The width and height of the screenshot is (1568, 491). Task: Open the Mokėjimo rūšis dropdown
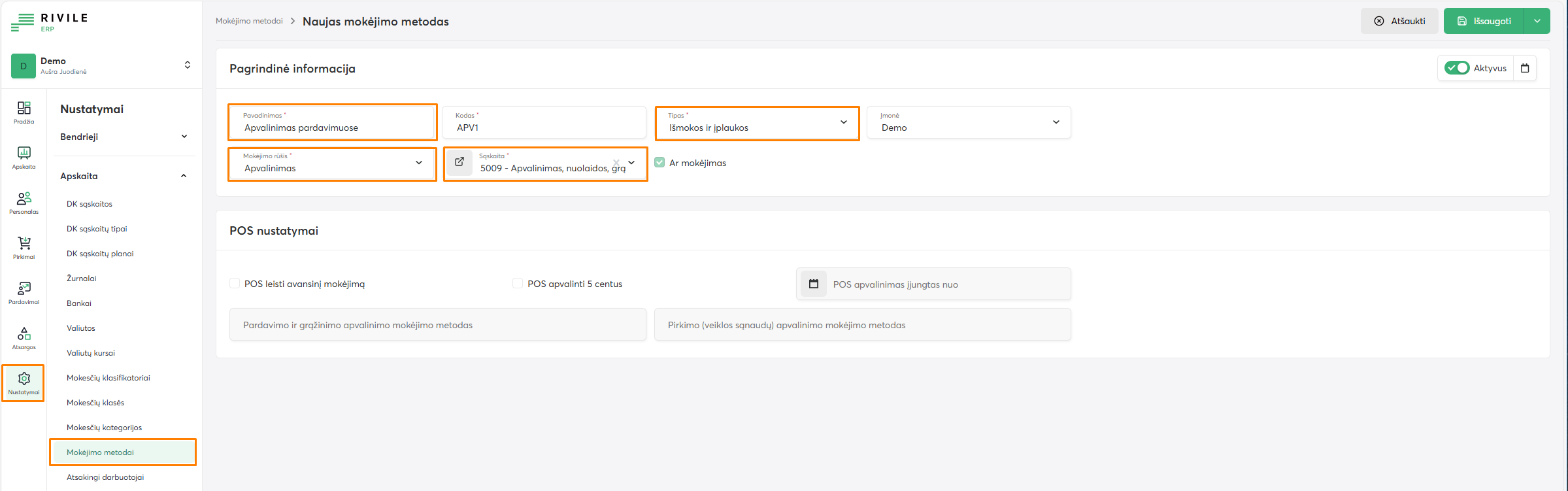pyautogui.click(x=418, y=163)
